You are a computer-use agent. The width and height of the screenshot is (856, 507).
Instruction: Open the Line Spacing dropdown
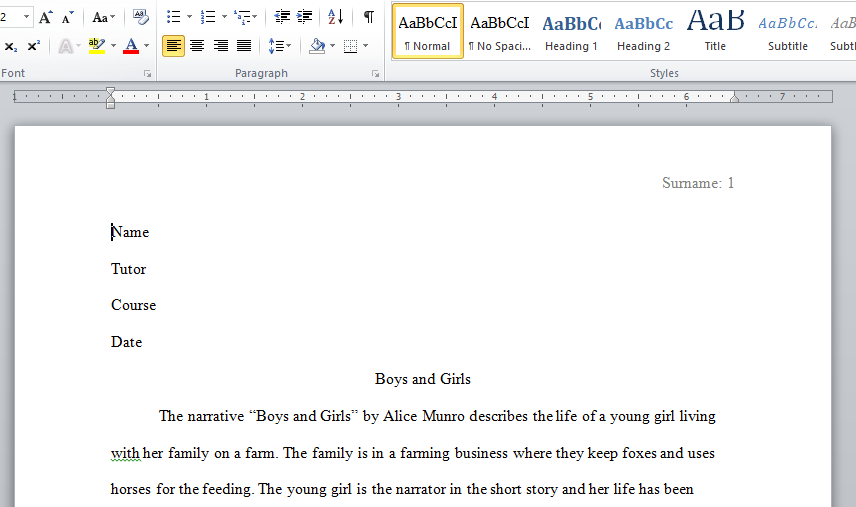[280, 46]
